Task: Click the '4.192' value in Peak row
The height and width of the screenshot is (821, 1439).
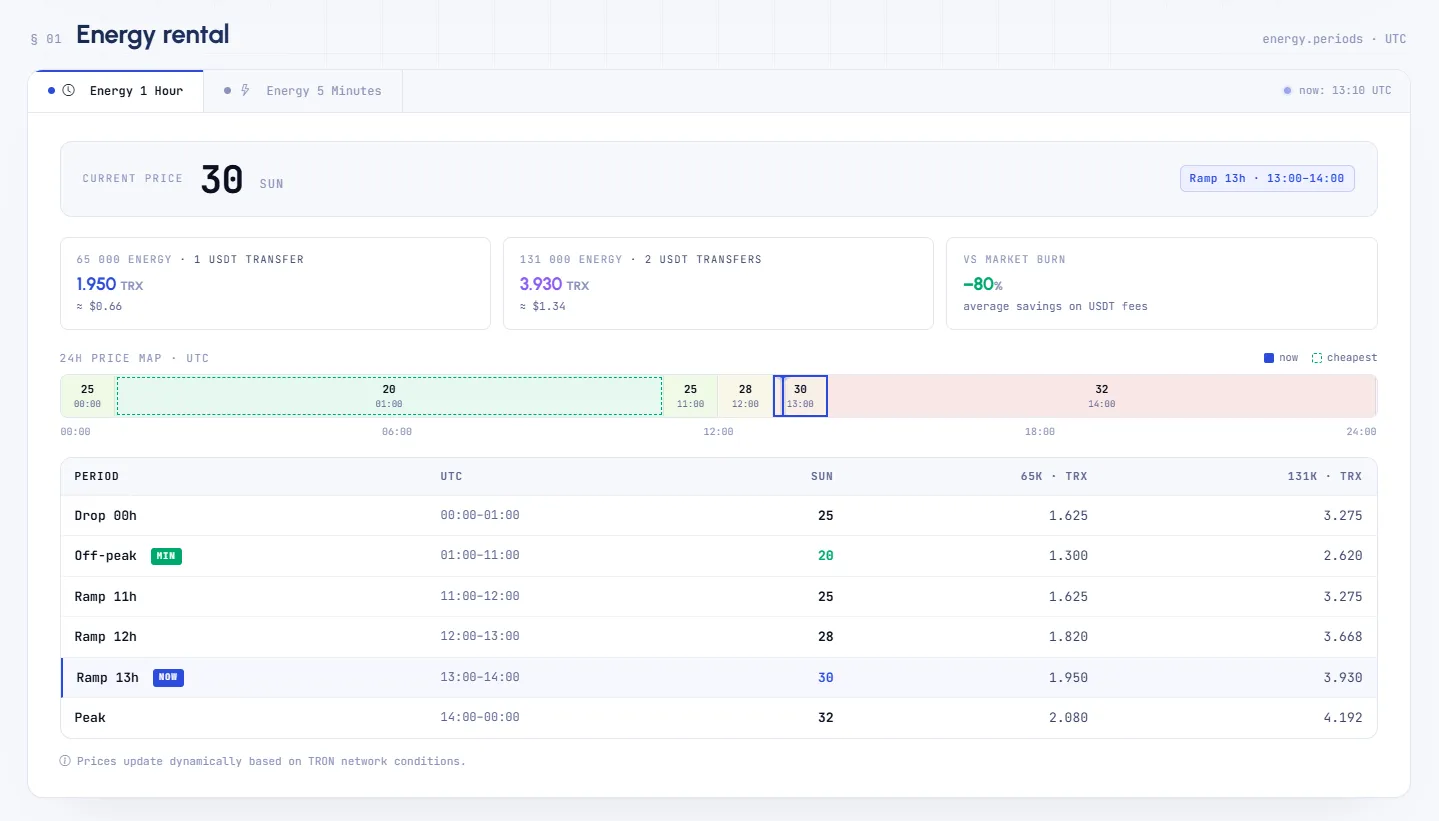Action: pos(1341,718)
